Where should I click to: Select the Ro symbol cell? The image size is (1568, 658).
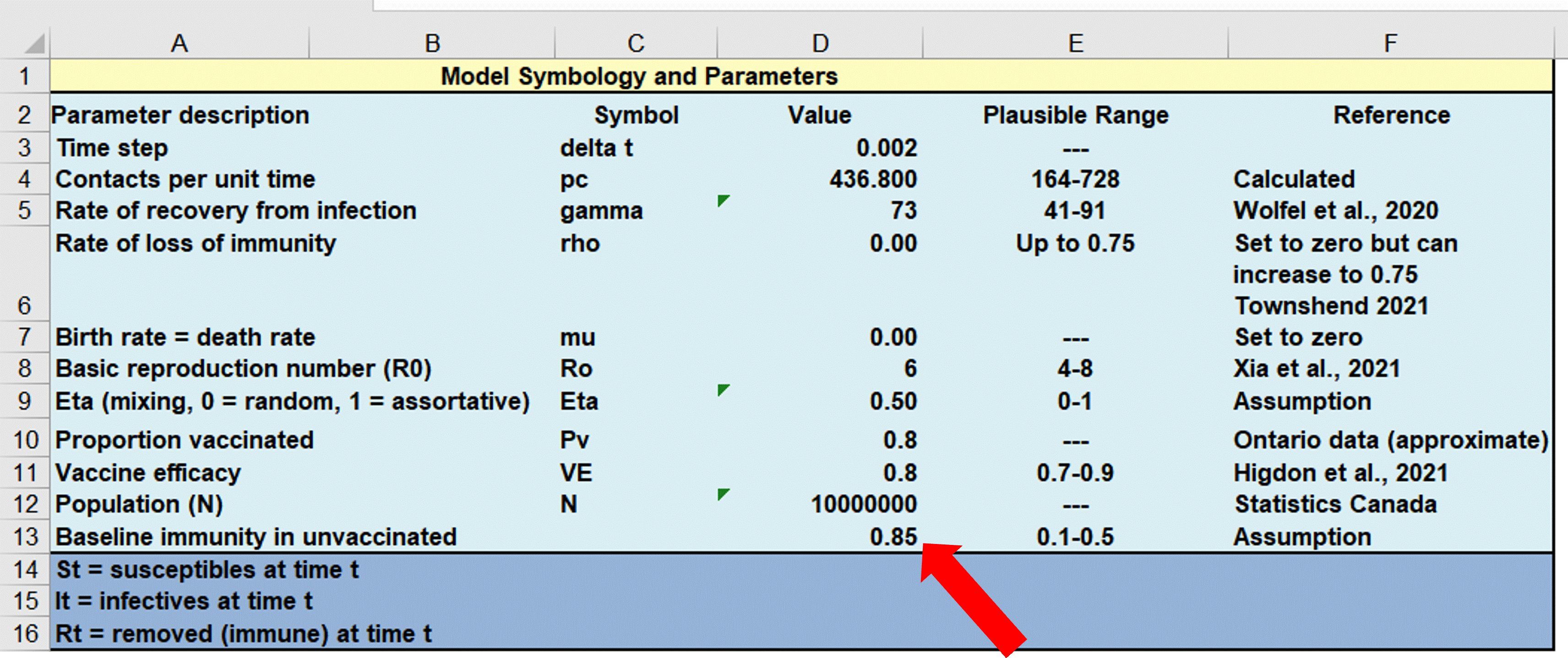576,369
